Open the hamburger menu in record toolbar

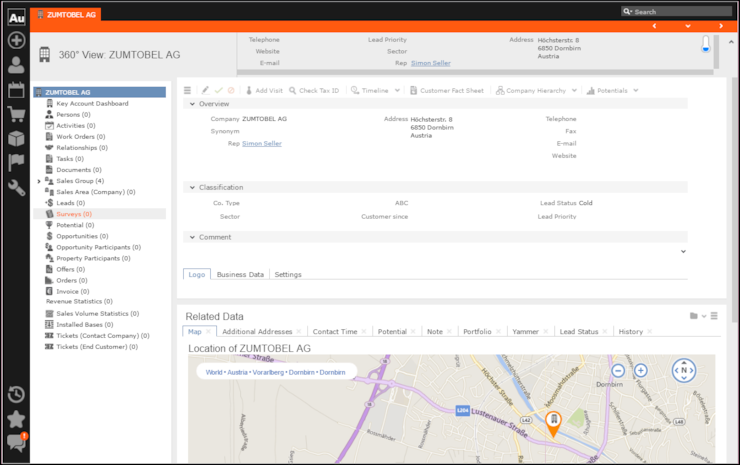click(187, 90)
